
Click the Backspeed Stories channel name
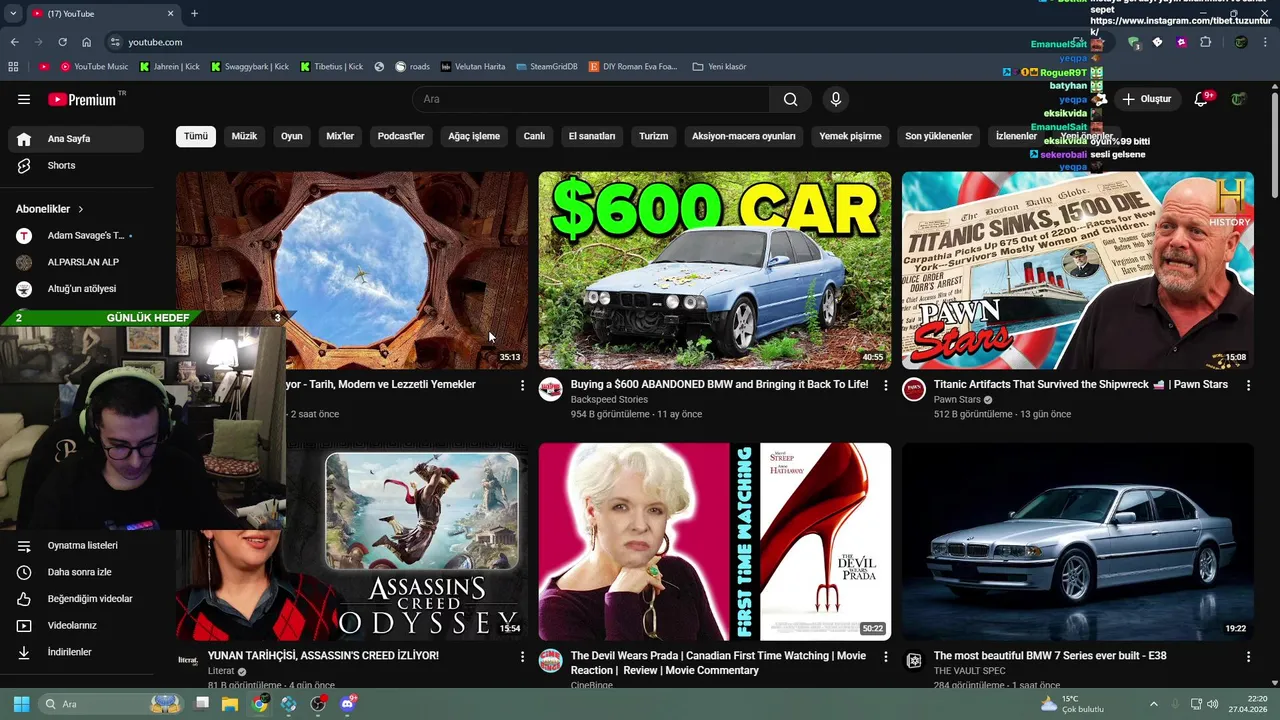coord(609,400)
